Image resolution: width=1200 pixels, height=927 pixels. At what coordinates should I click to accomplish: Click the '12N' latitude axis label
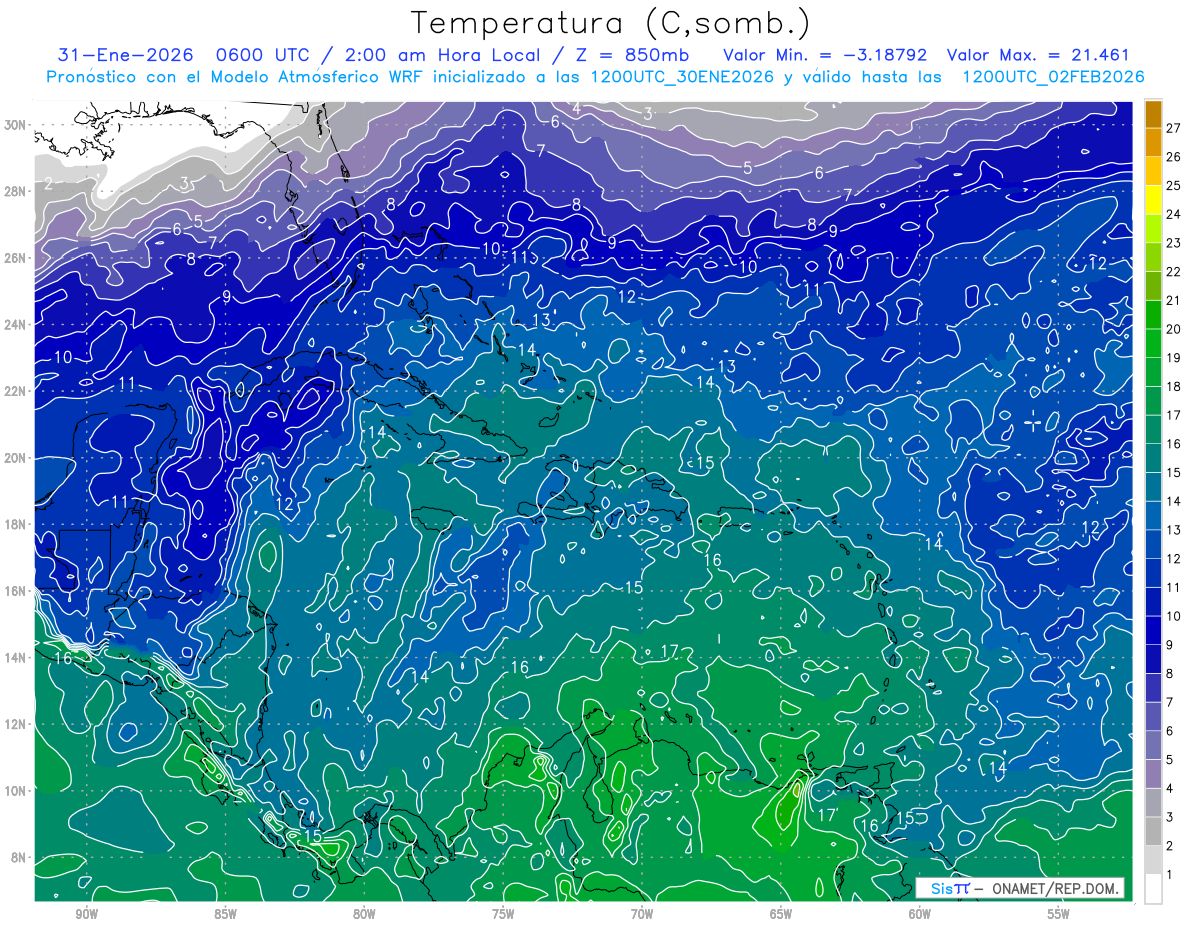[17, 724]
